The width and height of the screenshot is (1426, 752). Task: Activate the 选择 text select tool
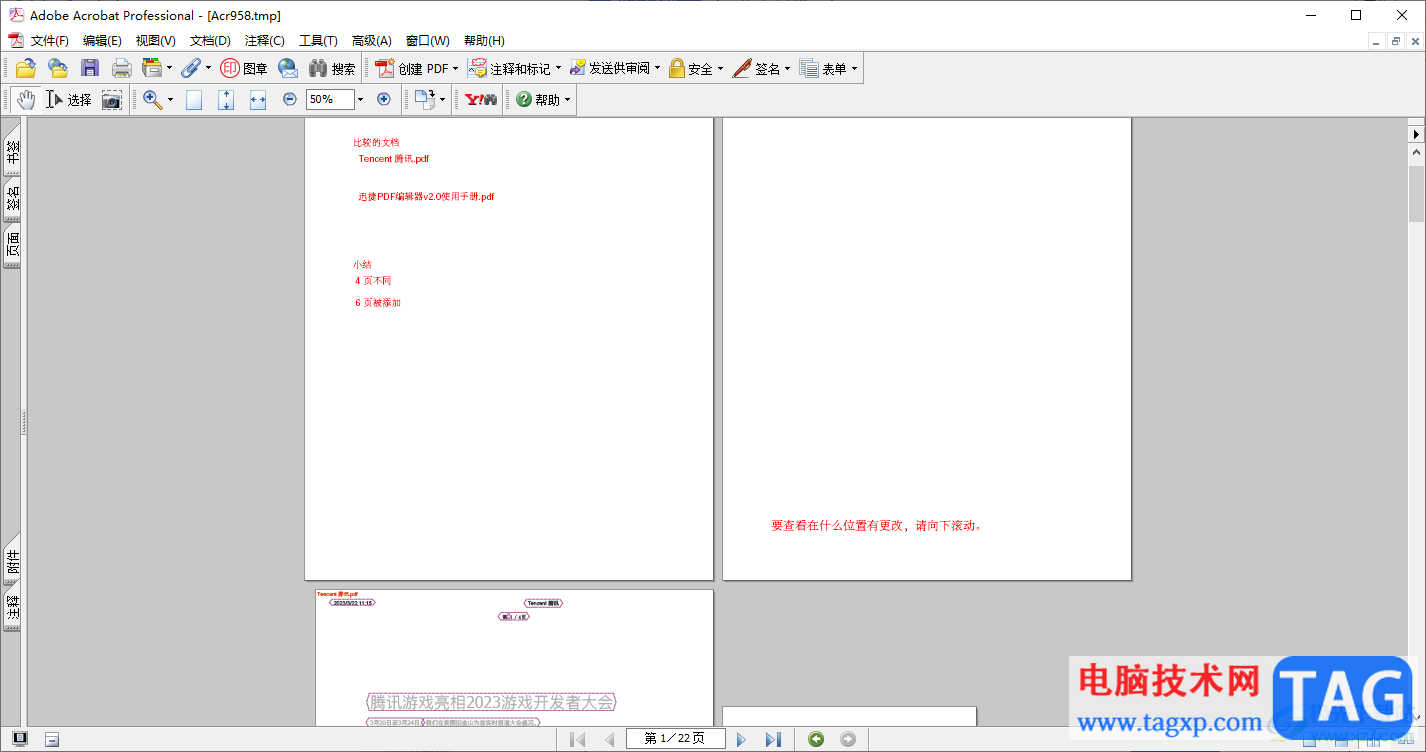coord(68,100)
